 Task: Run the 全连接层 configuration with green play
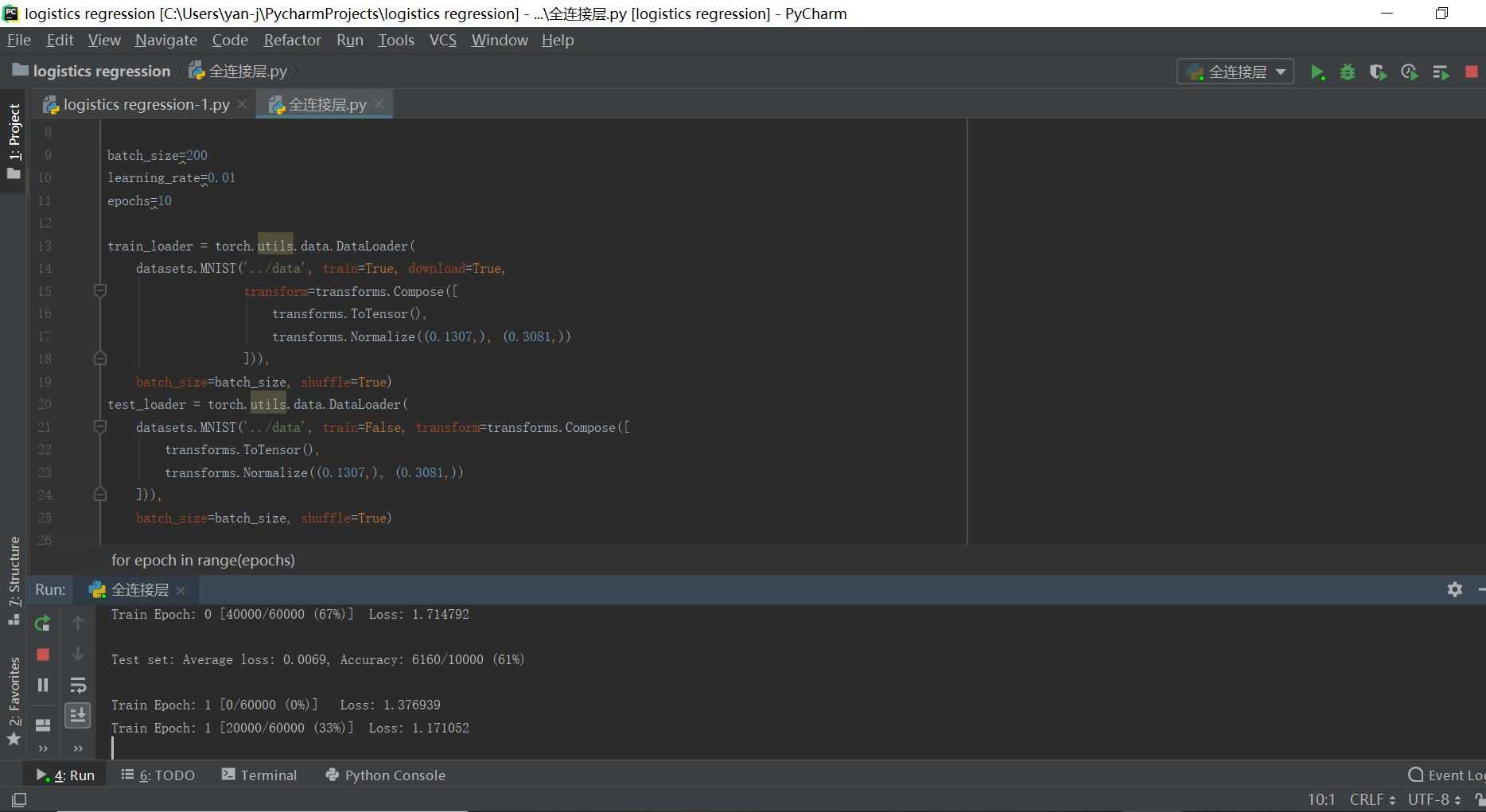[1317, 72]
